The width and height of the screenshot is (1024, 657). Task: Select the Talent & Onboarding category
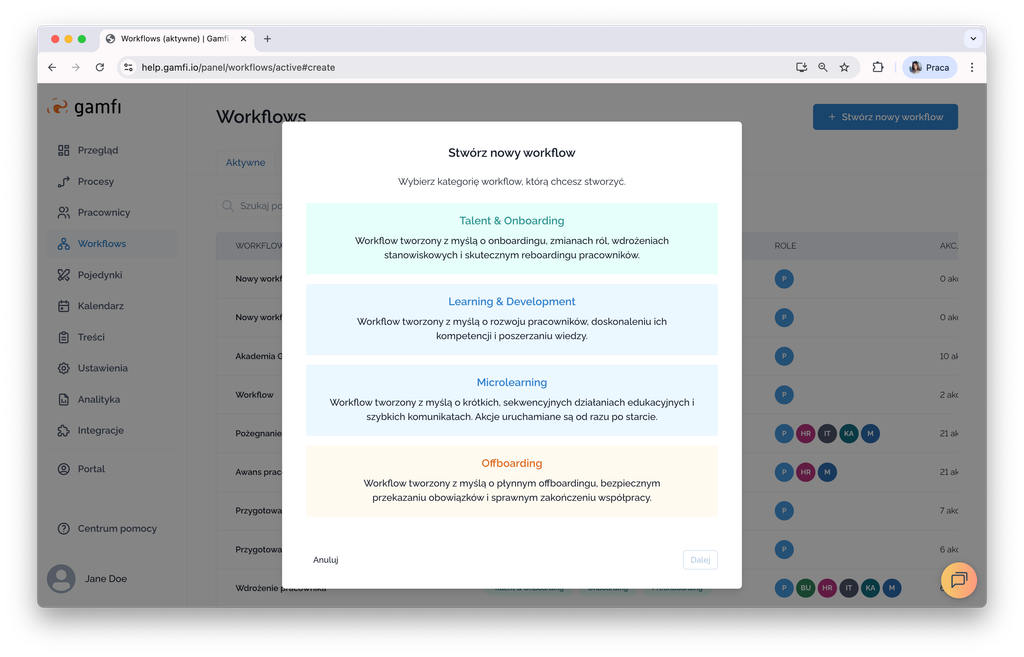click(511, 238)
